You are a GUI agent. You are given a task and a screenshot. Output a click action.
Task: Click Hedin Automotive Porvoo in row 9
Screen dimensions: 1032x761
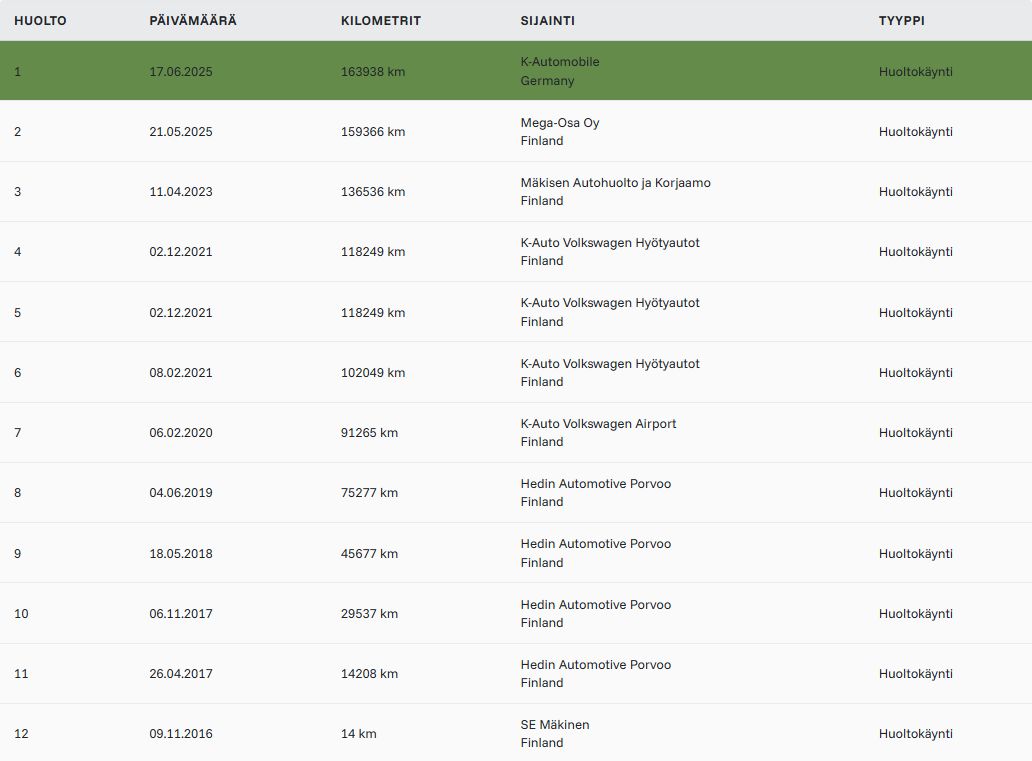(x=596, y=544)
